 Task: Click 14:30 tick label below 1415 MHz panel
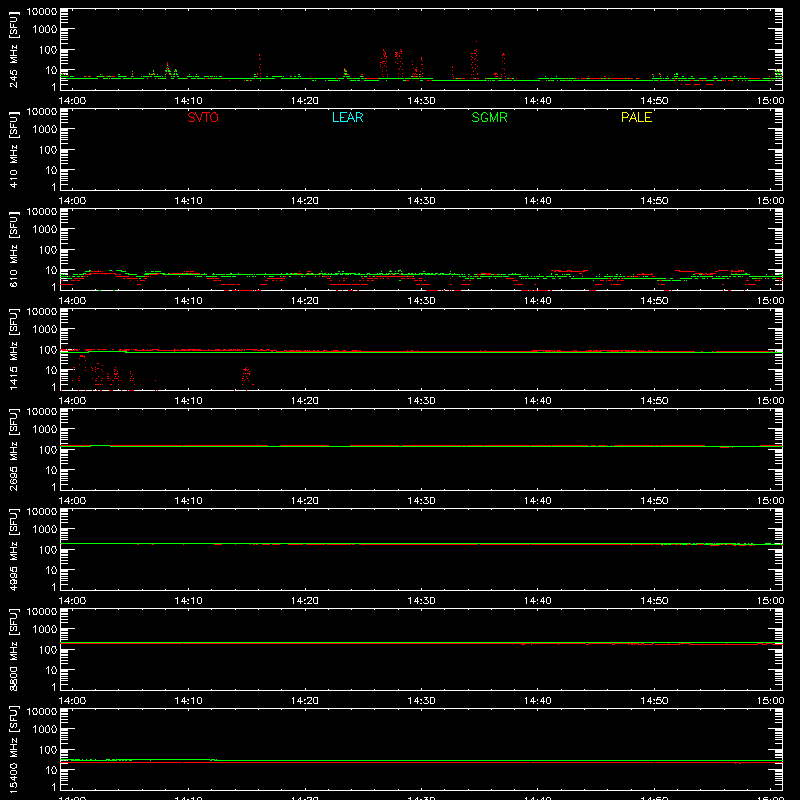point(421,401)
